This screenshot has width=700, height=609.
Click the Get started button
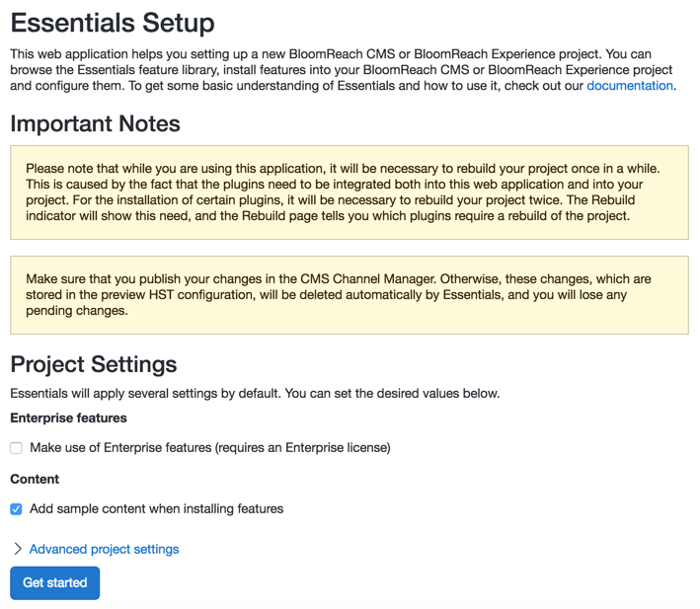tap(55, 583)
